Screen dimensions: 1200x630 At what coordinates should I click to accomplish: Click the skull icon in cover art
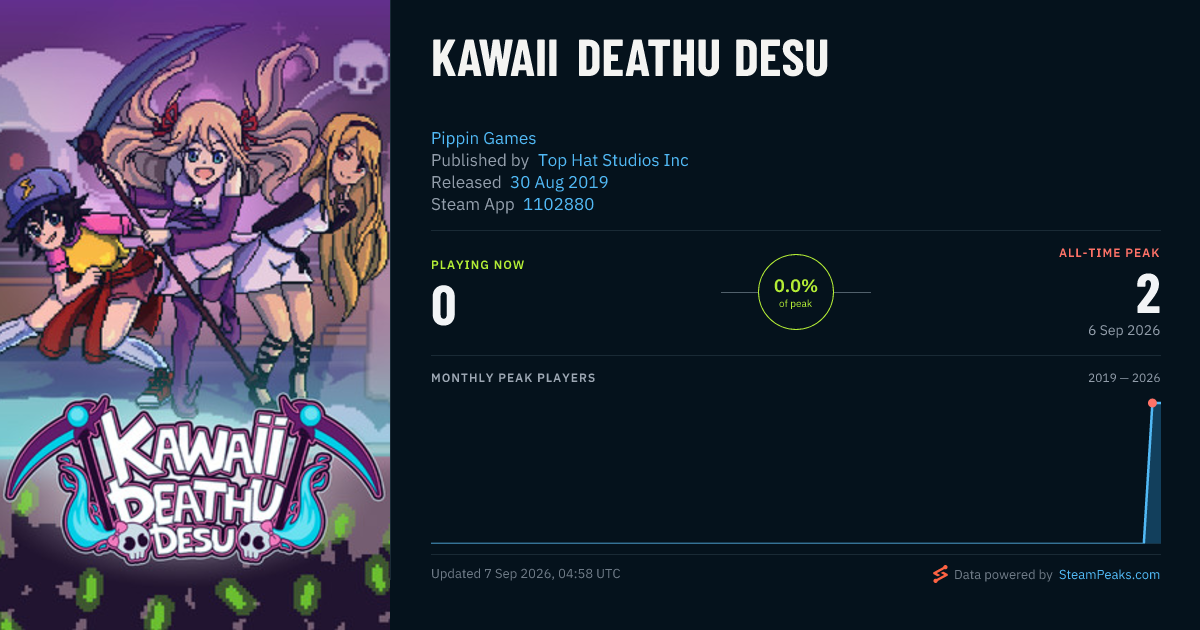(359, 70)
